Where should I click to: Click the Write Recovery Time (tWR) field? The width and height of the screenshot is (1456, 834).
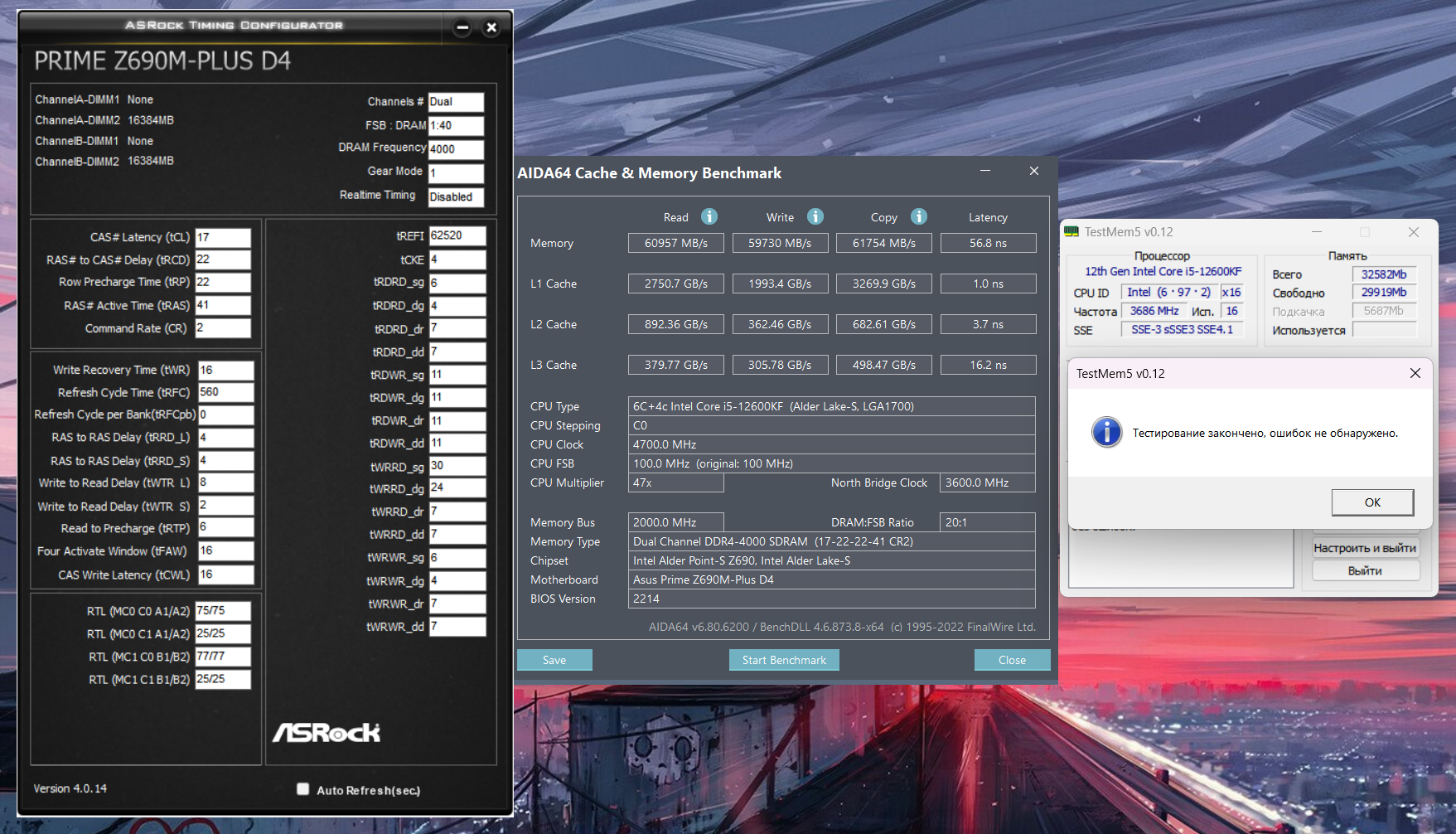(226, 370)
